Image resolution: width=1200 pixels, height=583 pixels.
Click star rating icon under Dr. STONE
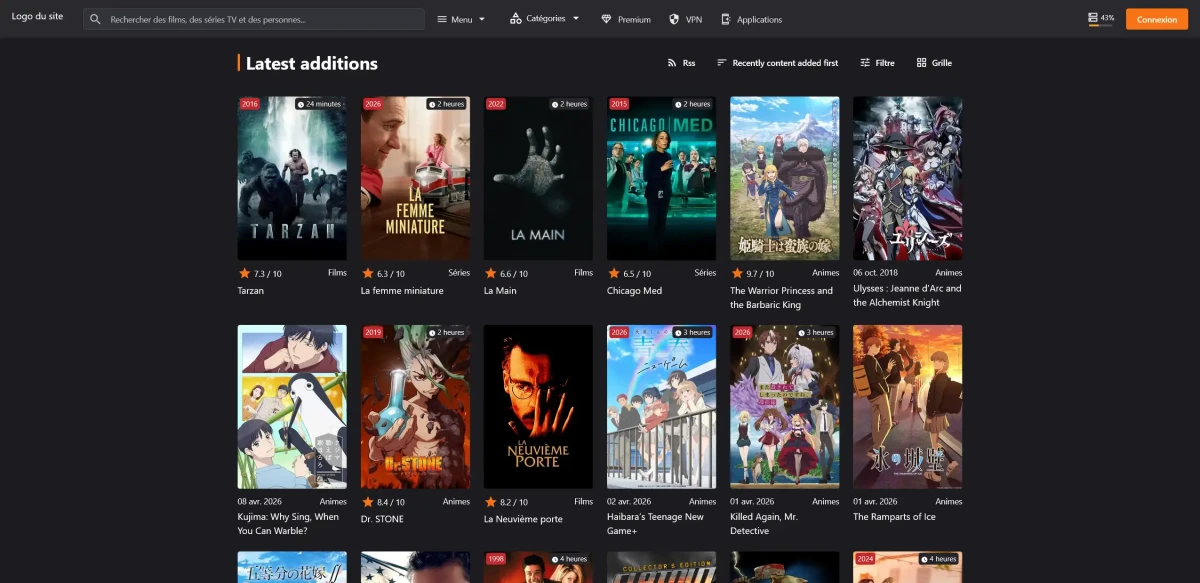tap(367, 501)
